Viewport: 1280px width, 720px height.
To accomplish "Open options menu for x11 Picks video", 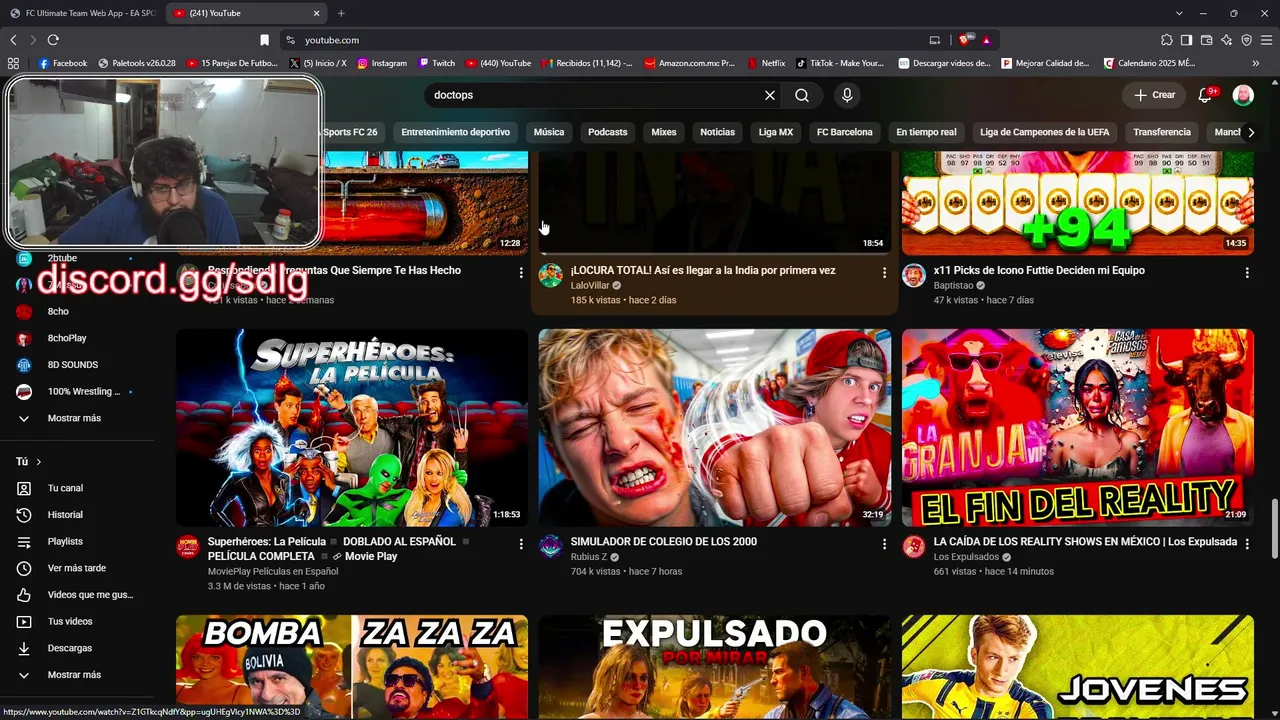I will tap(1247, 272).
